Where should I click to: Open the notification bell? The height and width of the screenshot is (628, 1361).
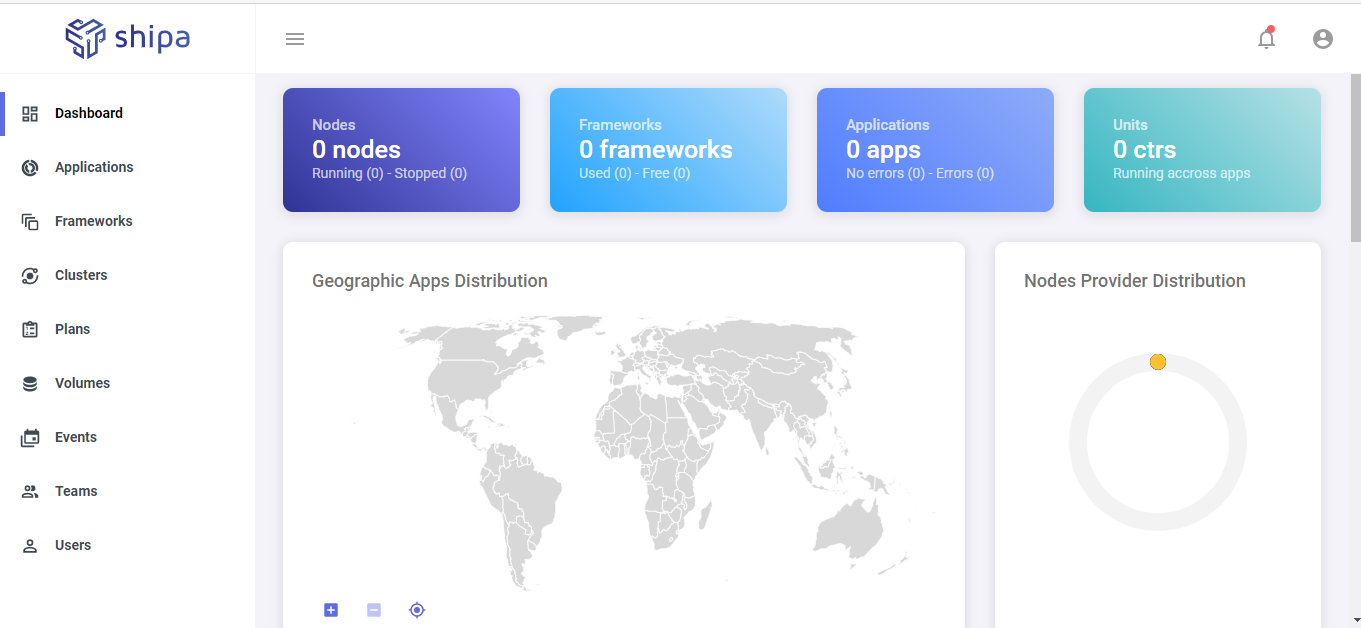(x=1266, y=38)
